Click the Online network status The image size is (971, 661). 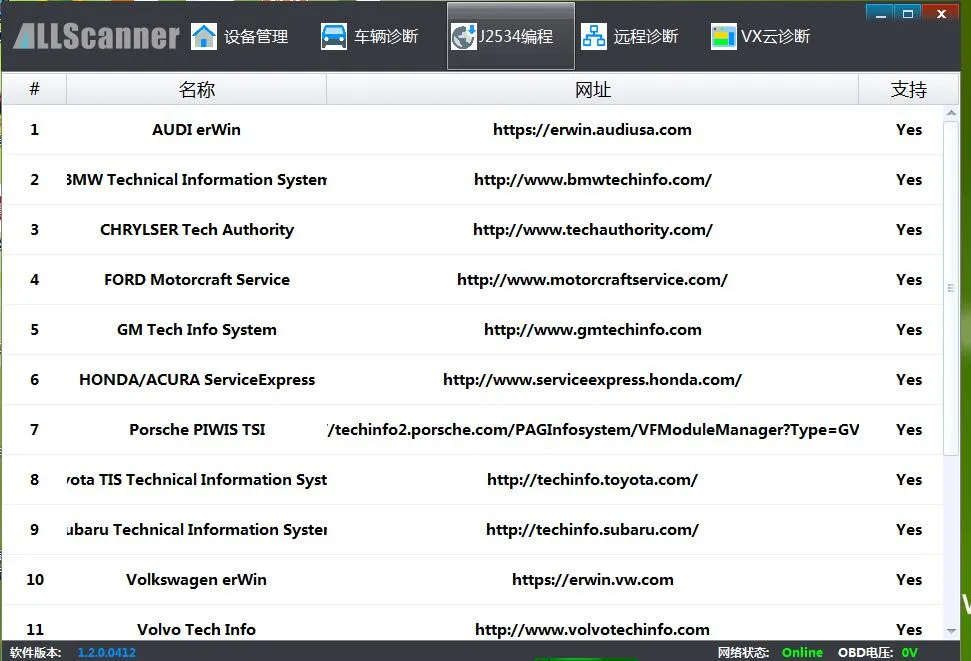[x=802, y=652]
